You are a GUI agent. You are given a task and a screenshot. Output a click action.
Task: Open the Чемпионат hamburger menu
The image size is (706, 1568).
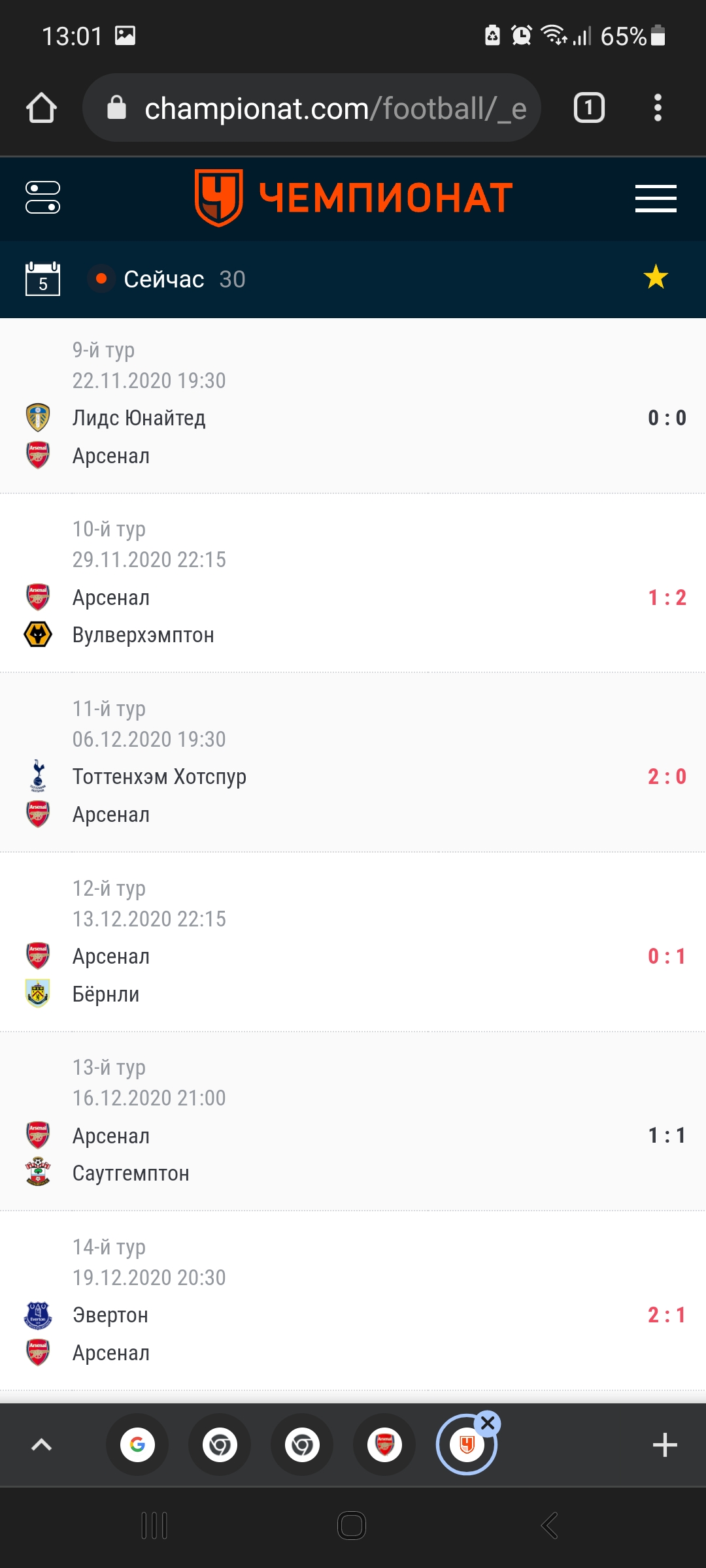[x=656, y=198]
